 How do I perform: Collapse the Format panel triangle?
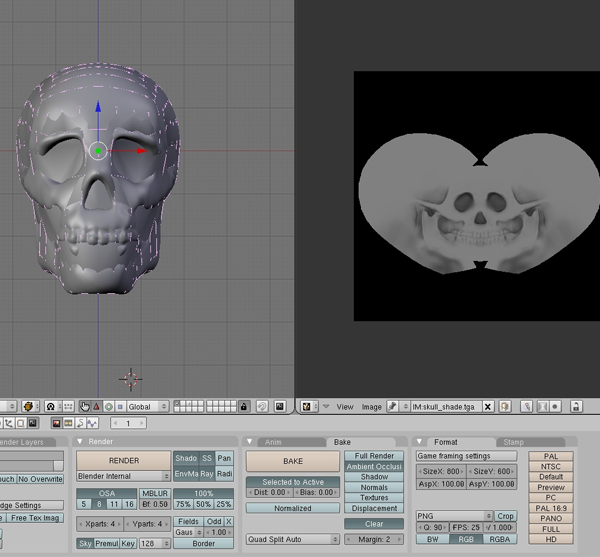point(419,441)
